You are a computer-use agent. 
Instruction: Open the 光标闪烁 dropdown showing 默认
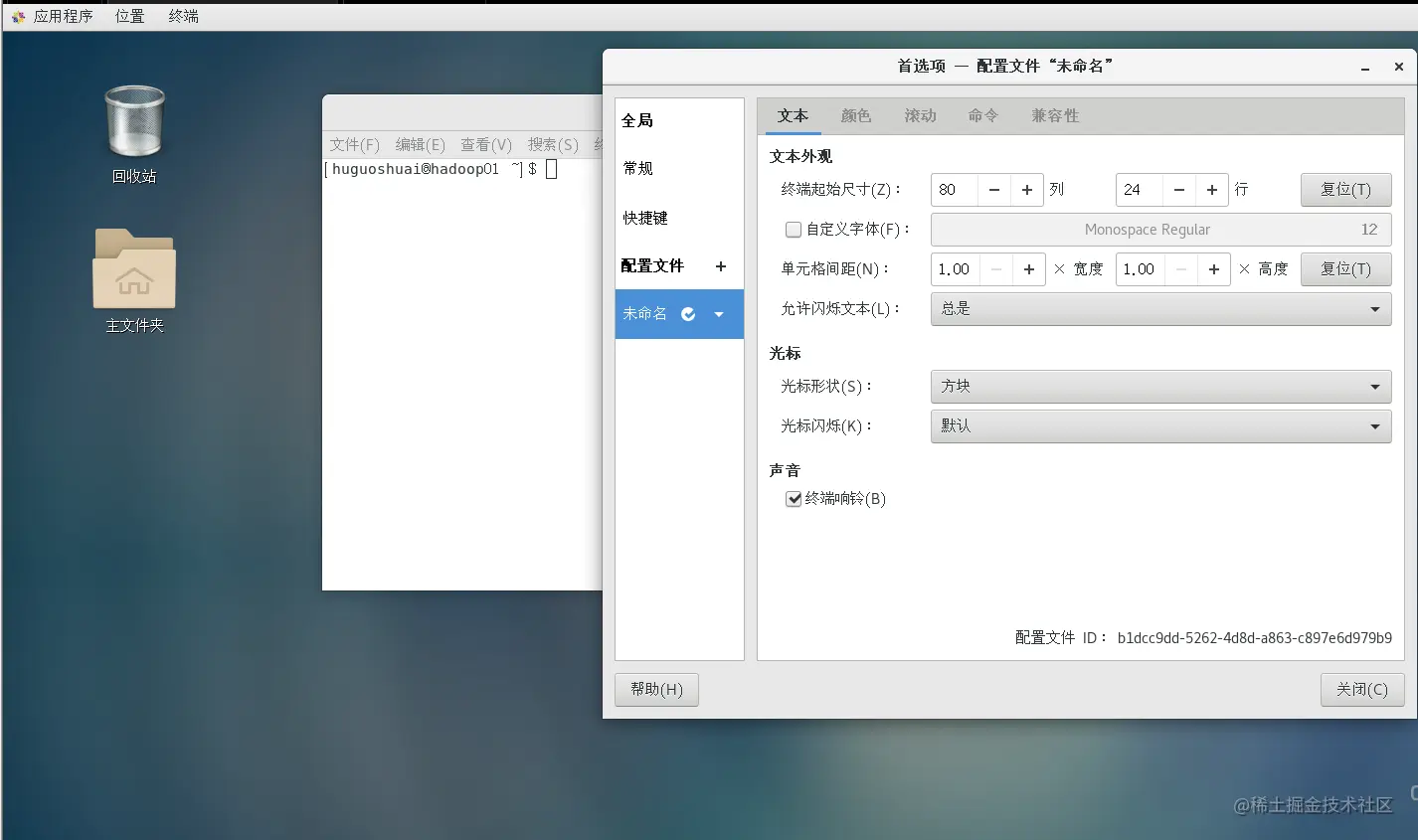pos(1160,426)
